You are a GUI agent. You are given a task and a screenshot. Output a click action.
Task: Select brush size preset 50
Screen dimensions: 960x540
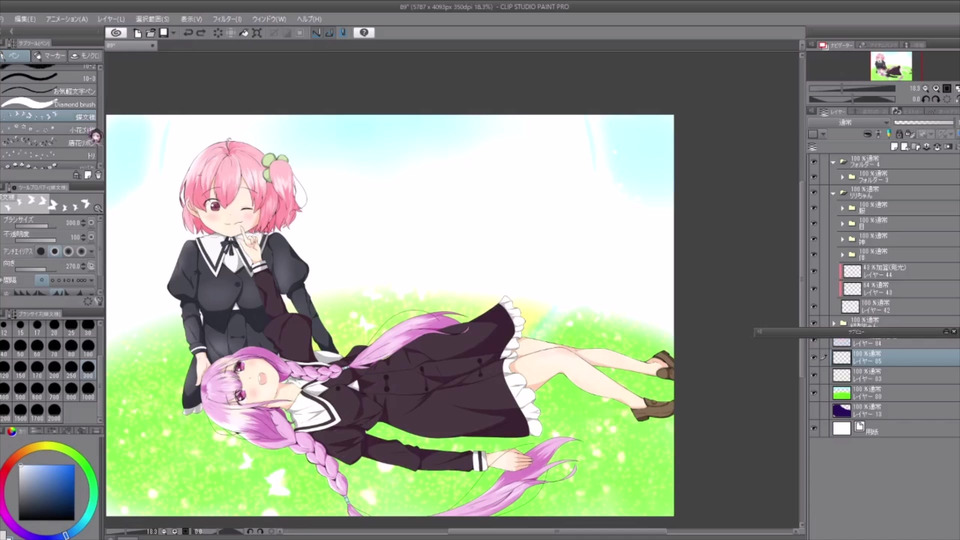pos(20,348)
